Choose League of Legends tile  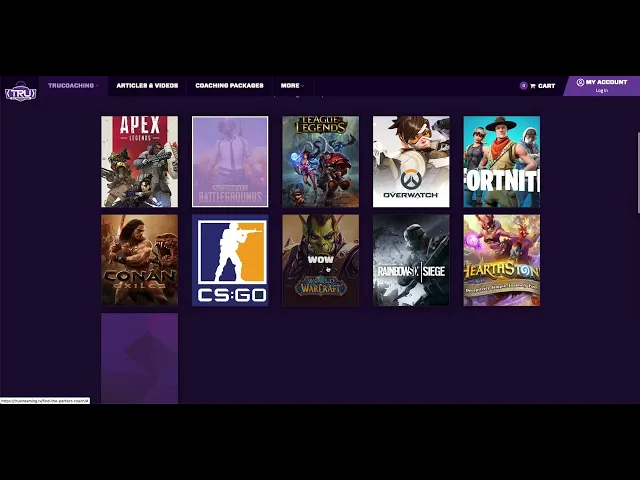321,162
